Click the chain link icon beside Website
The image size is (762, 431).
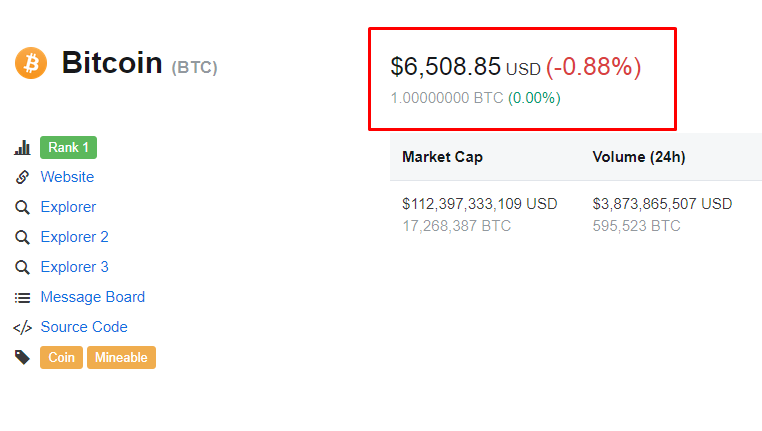coord(22,177)
